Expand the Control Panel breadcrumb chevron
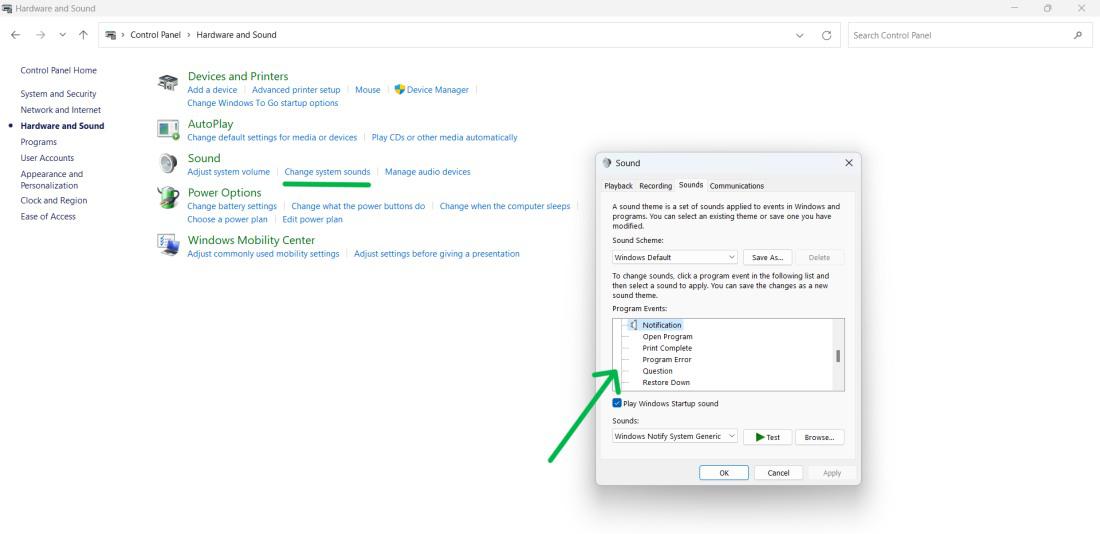This screenshot has width=1100, height=534. [x=189, y=35]
